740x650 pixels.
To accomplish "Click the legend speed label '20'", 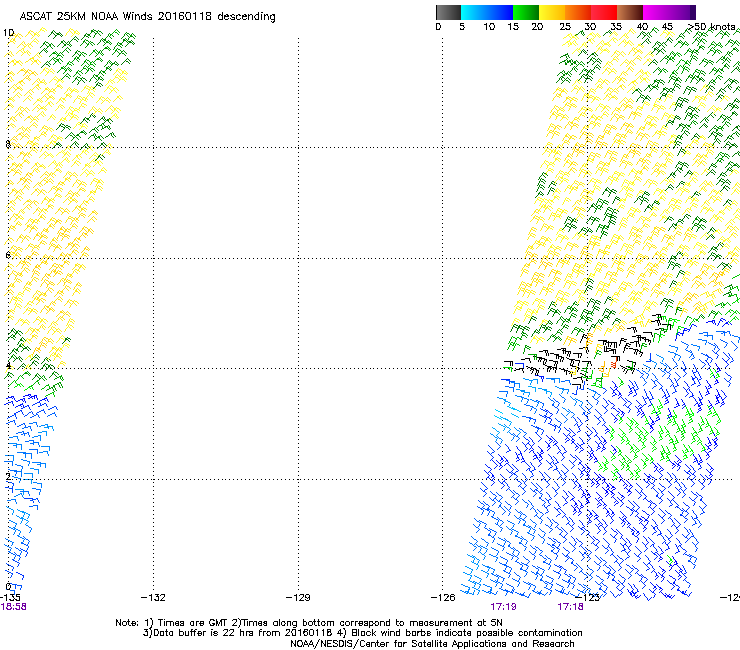I will (537, 27).
